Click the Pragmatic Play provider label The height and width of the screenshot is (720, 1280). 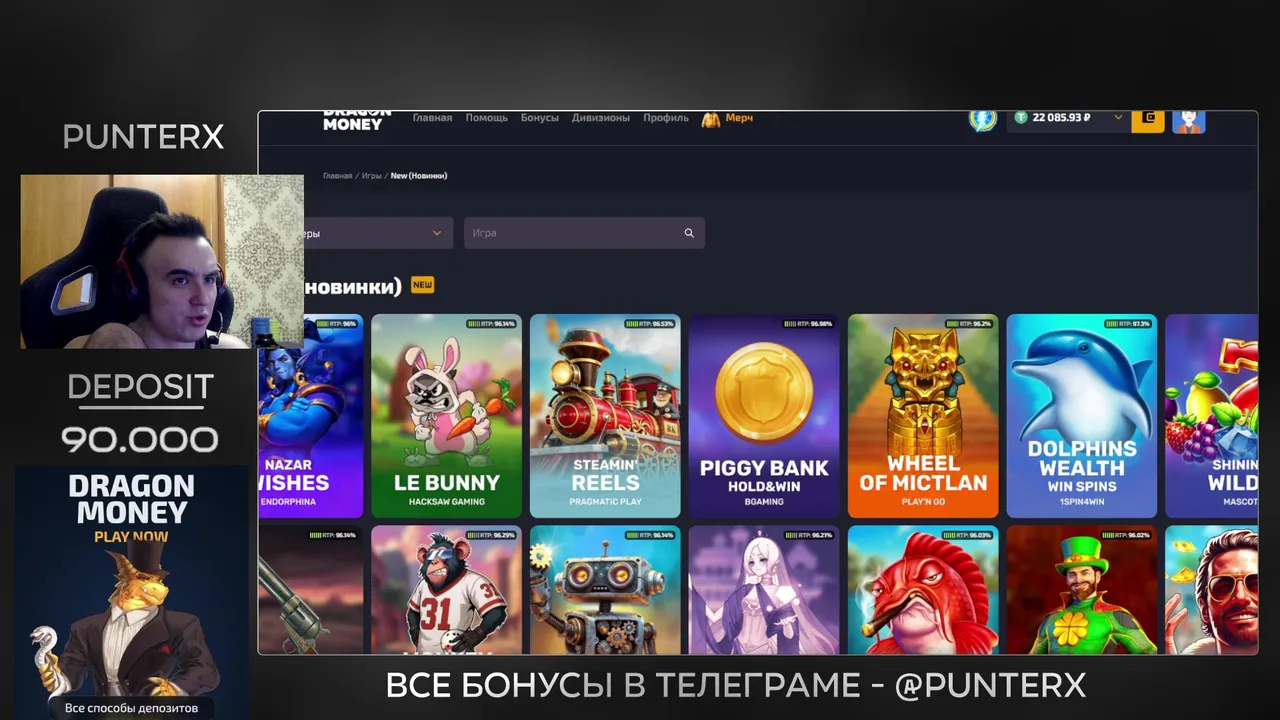tap(605, 502)
